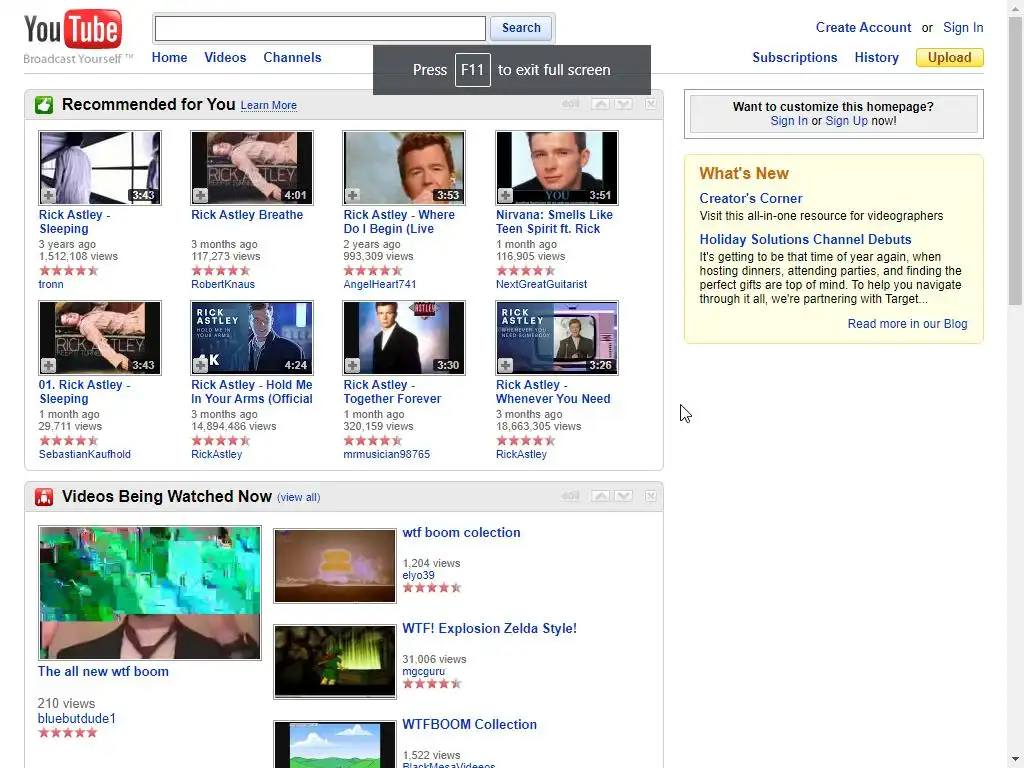Click the YouTube logo
This screenshot has height=768, width=1024.
(x=73, y=30)
